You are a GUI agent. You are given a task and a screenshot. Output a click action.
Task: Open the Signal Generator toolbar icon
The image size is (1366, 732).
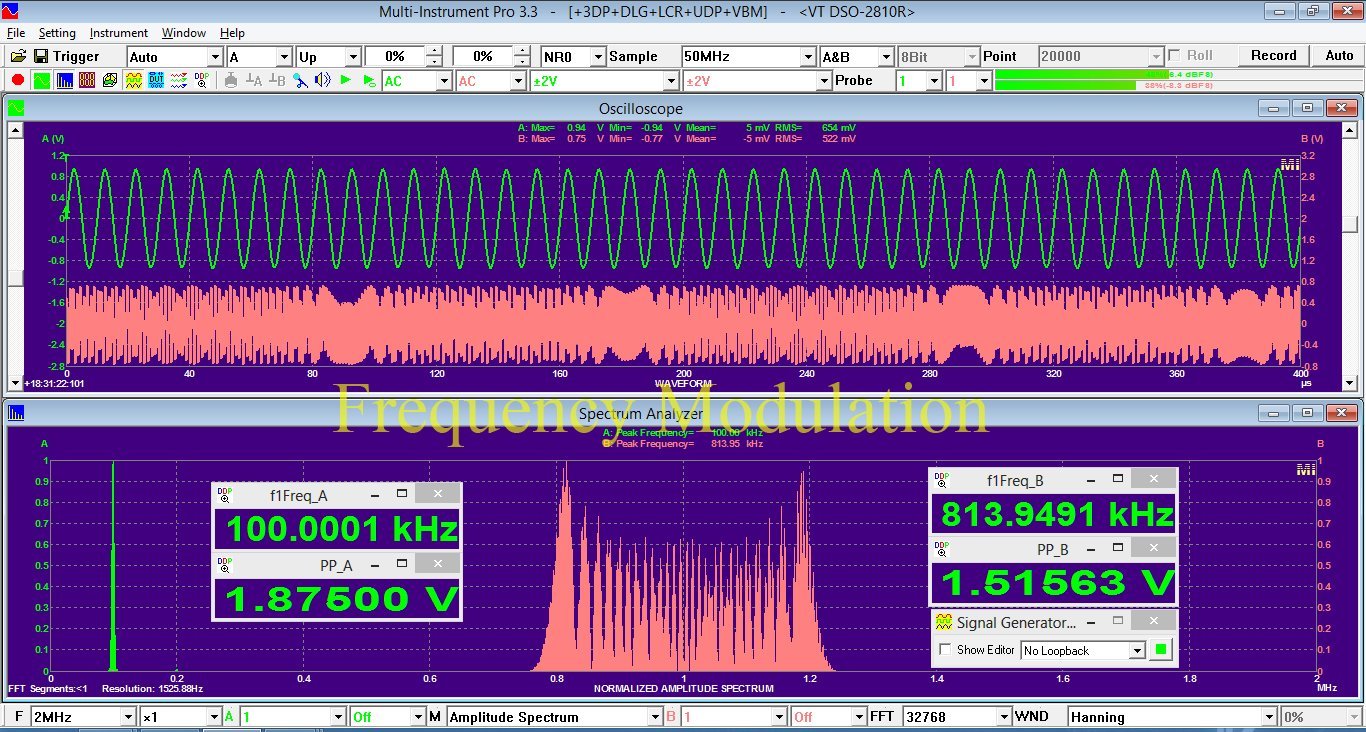133,81
